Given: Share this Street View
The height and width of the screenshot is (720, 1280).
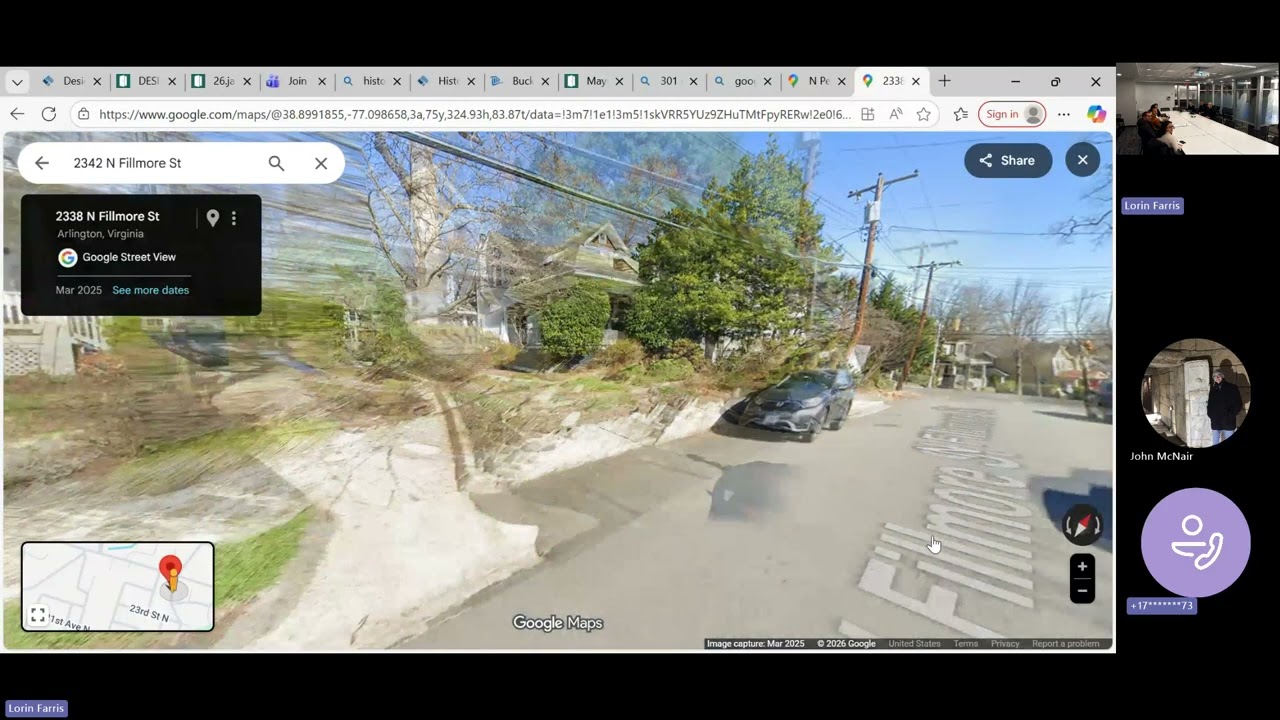Looking at the screenshot, I should coord(1008,160).
